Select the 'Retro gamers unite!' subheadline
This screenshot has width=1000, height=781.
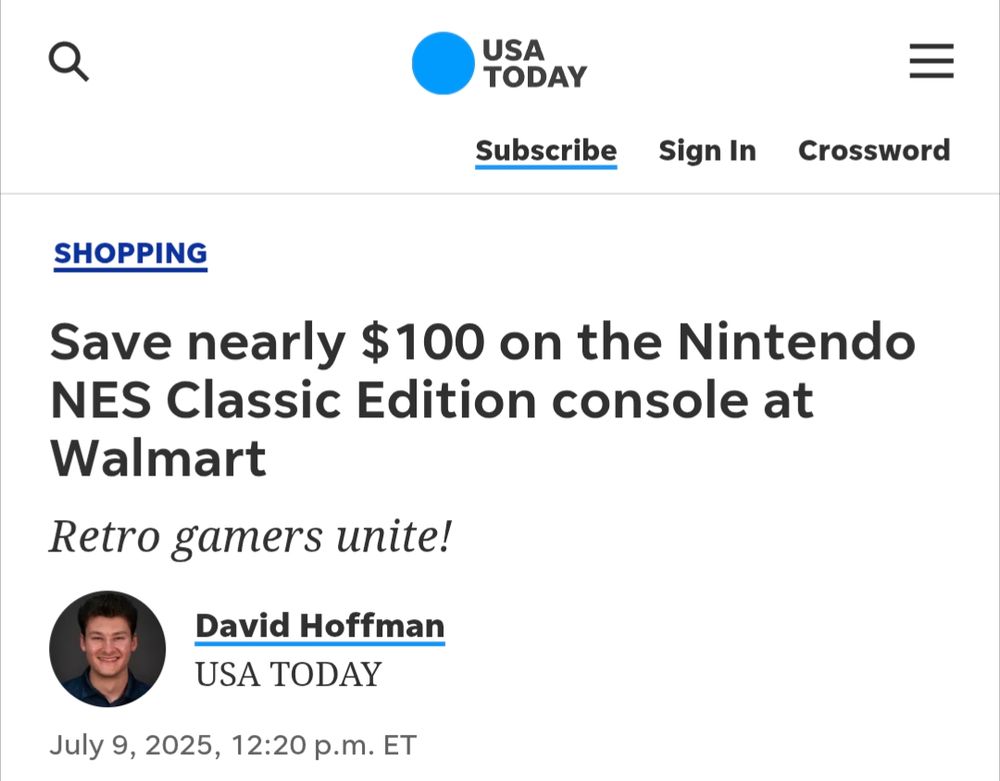(251, 537)
